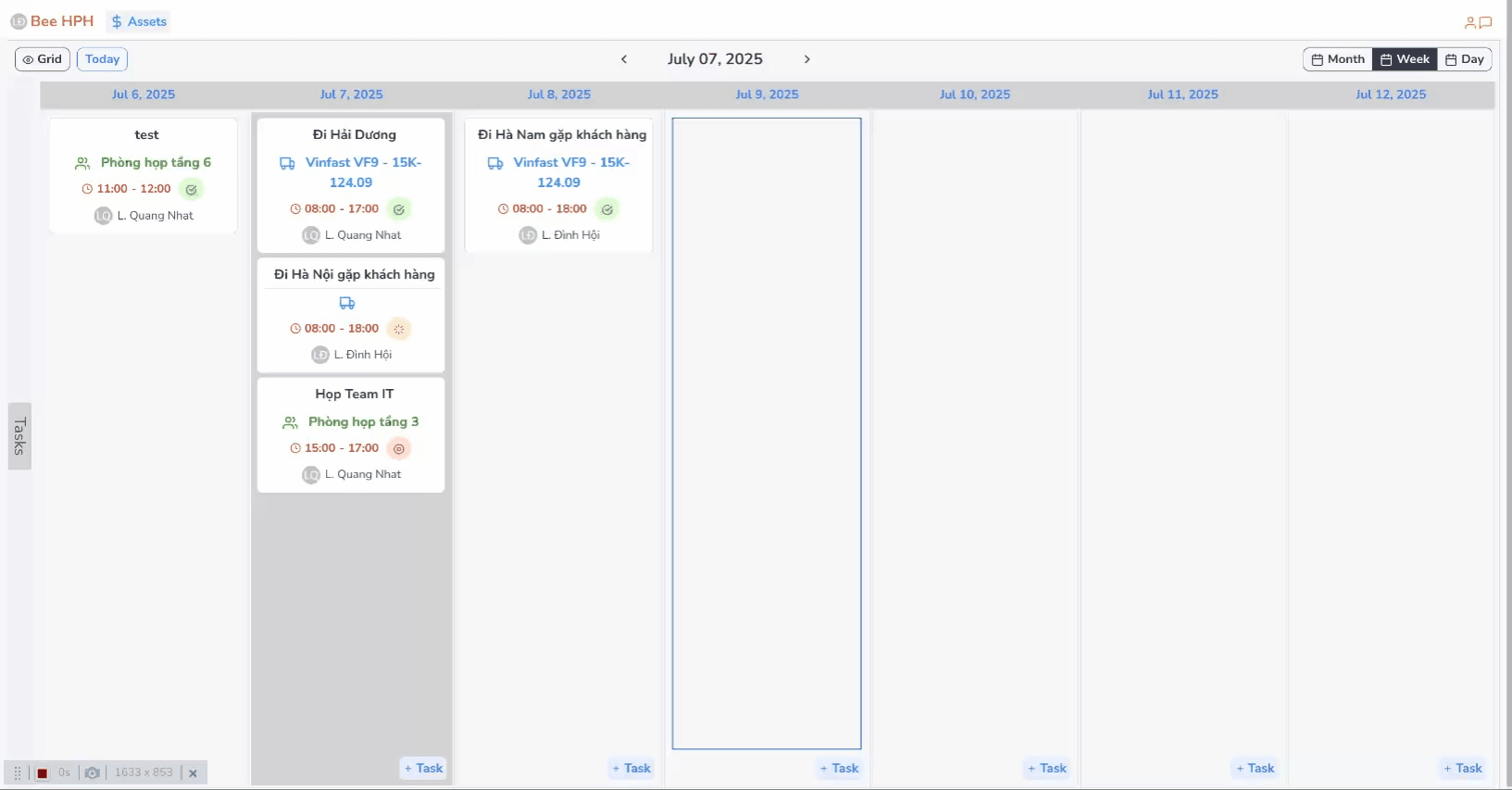
Task: Switch to Day calendar view
Action: 1464,59
